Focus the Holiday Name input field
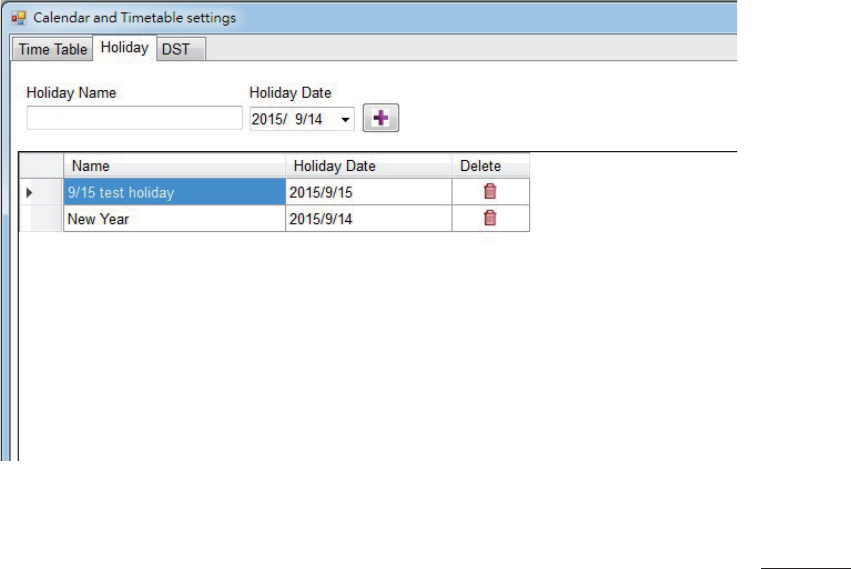The image size is (851, 569). tap(134, 118)
